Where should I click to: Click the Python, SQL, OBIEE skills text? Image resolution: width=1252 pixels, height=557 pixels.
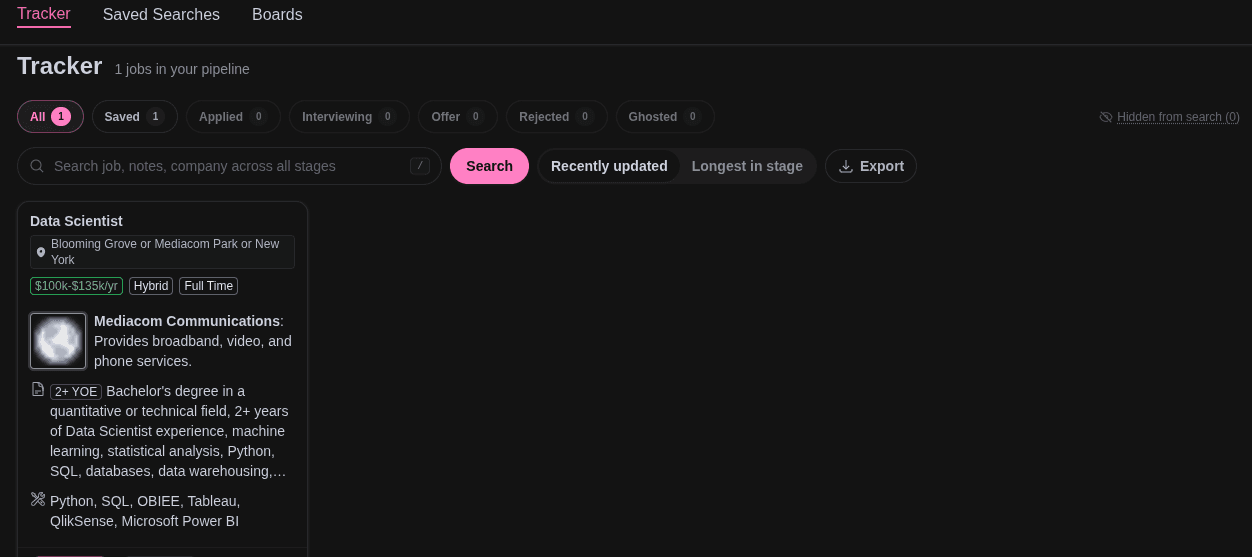[x=145, y=511]
